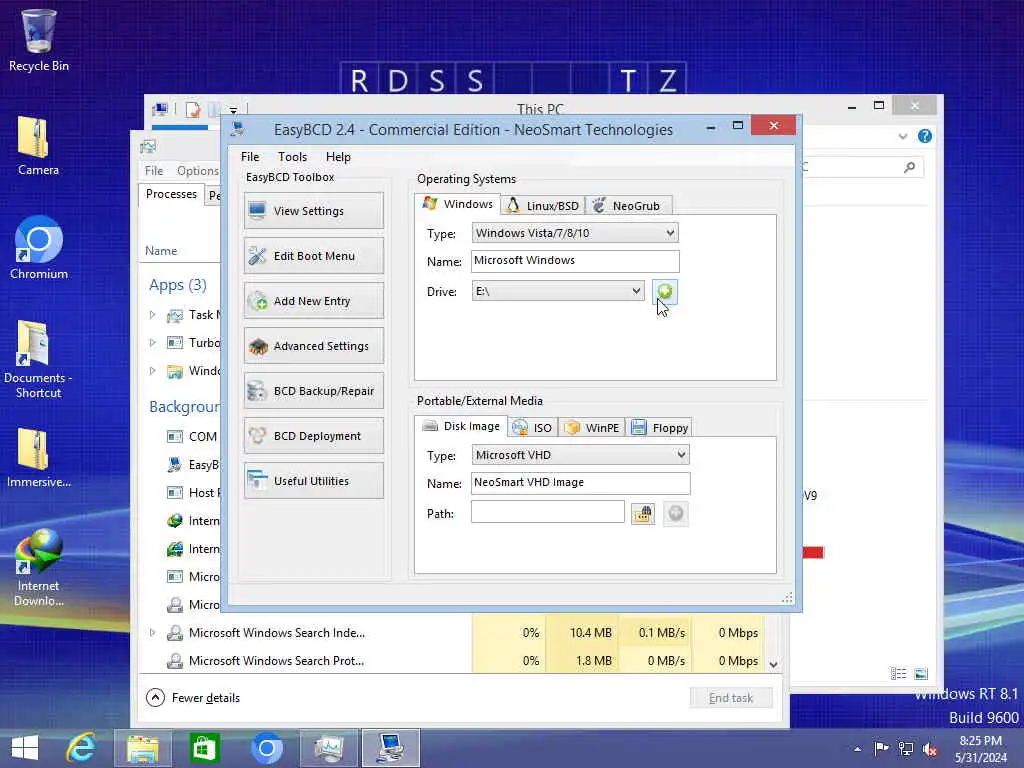Open Internet Explorer from taskbar

[x=81, y=748]
